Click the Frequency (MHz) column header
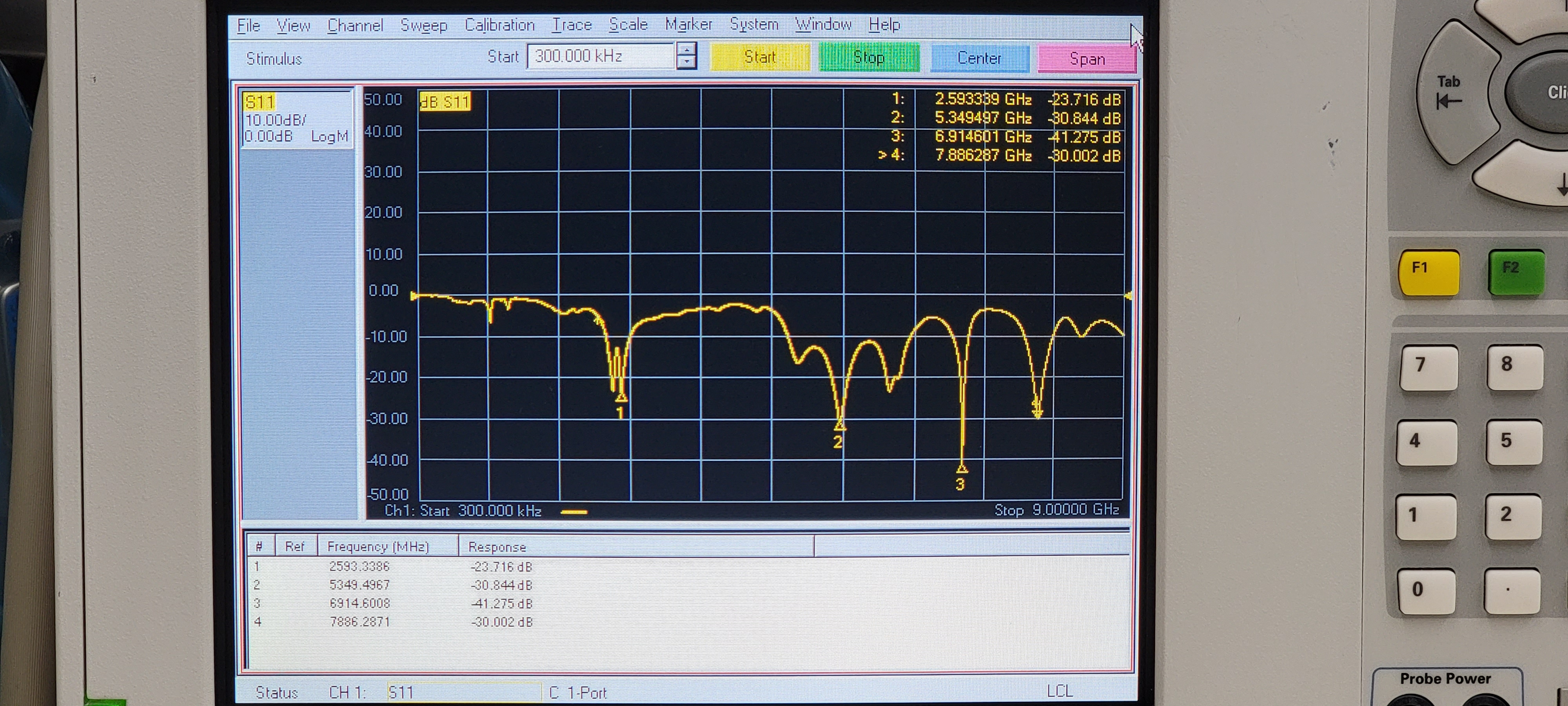Screen dimensions: 1568x706 379,546
